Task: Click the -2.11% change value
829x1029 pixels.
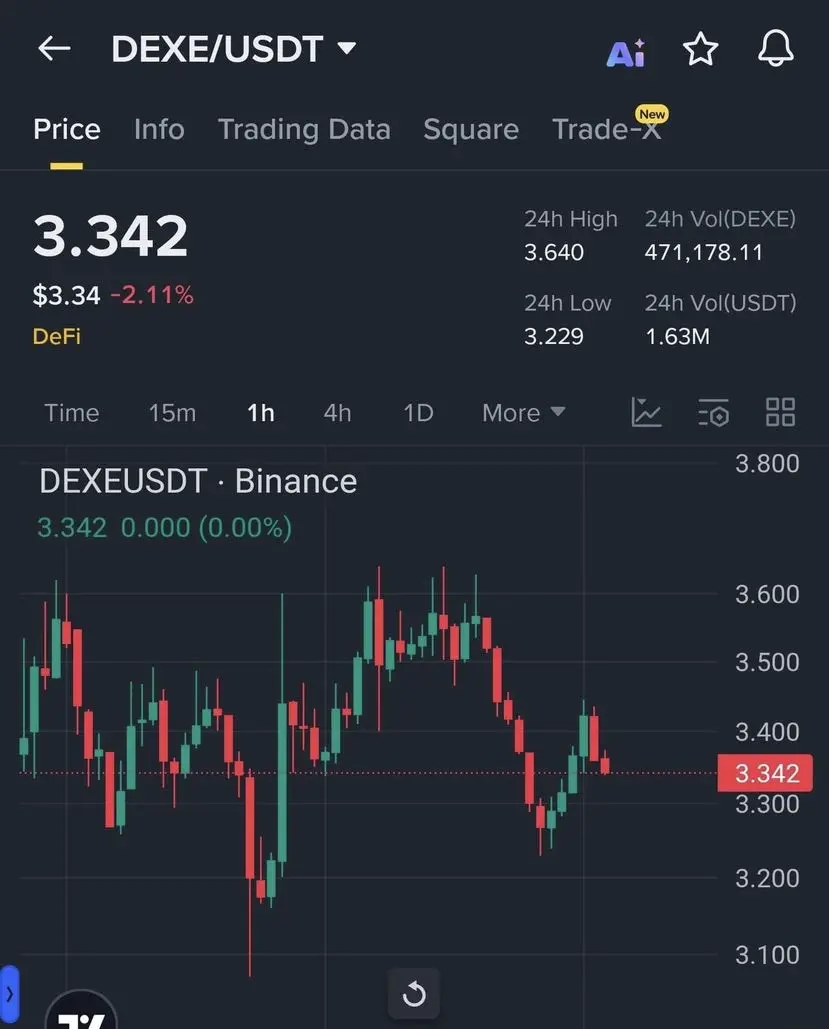Action: [x=152, y=295]
